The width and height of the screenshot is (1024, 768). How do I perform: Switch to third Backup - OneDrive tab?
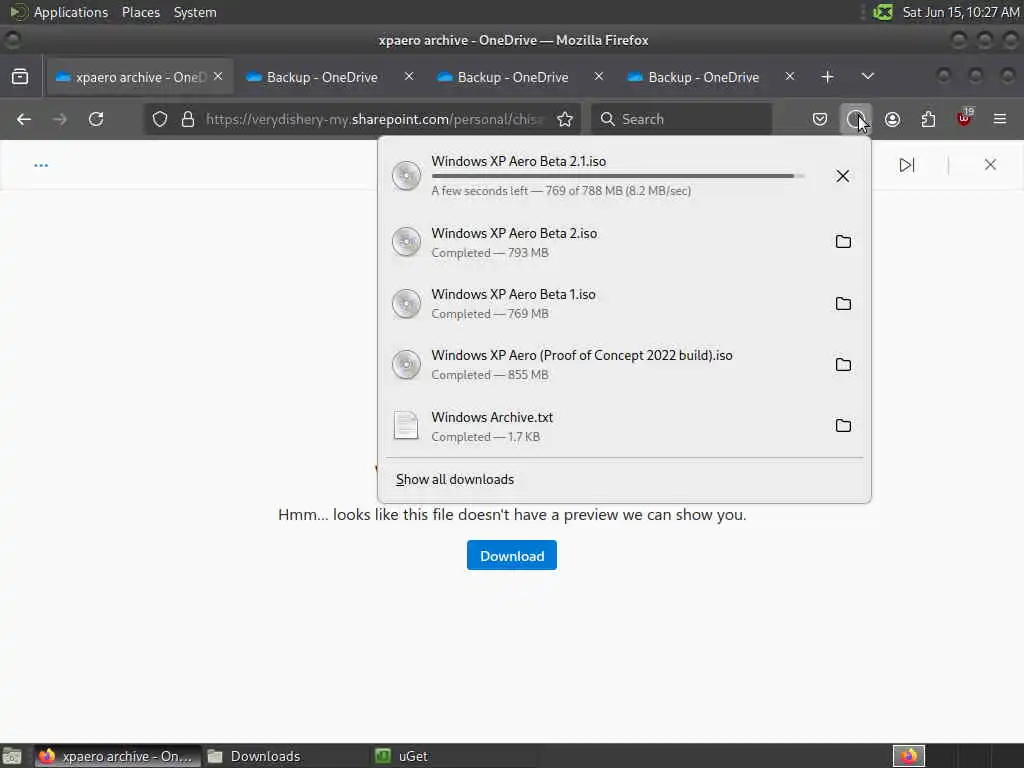click(x=520, y=77)
